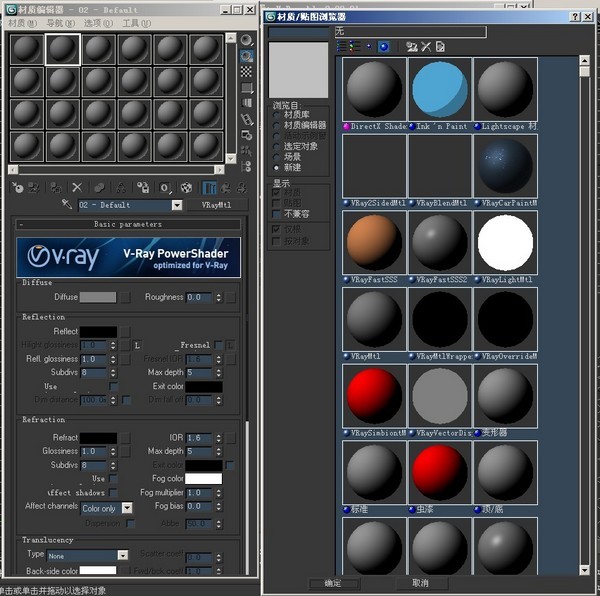Screen dimensions: 600x596
Task: Click the Delete From Library X icon in the browser
Action: (x=426, y=47)
